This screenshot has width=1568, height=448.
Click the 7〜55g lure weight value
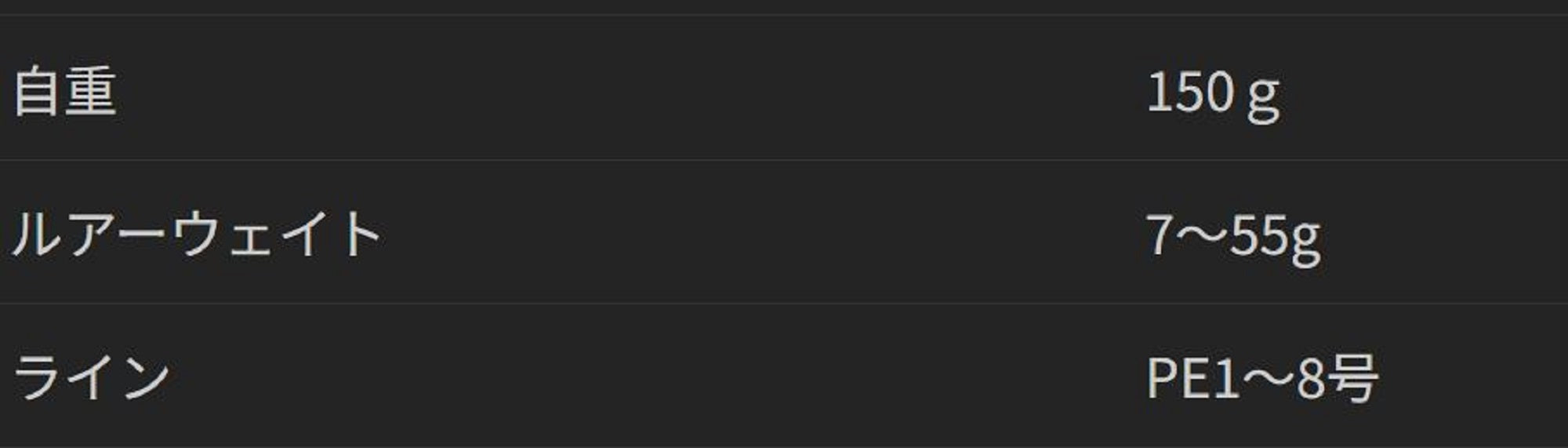pyautogui.click(x=1233, y=235)
